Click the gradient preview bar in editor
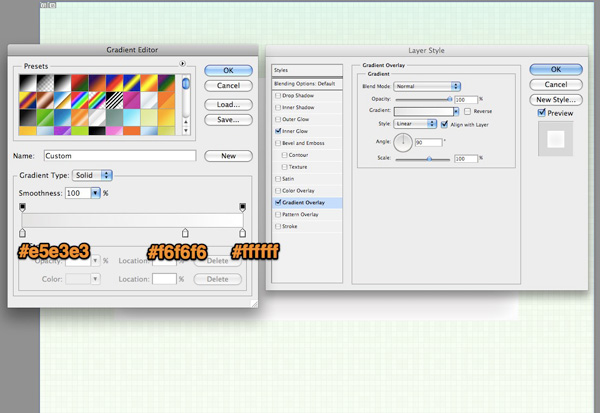Screen dimensions: 600x413 132,220
